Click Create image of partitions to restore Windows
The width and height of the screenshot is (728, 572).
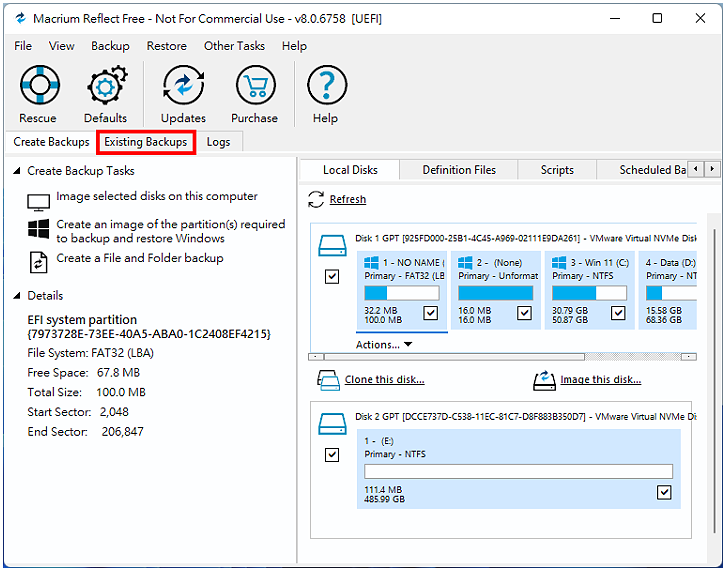[171, 231]
